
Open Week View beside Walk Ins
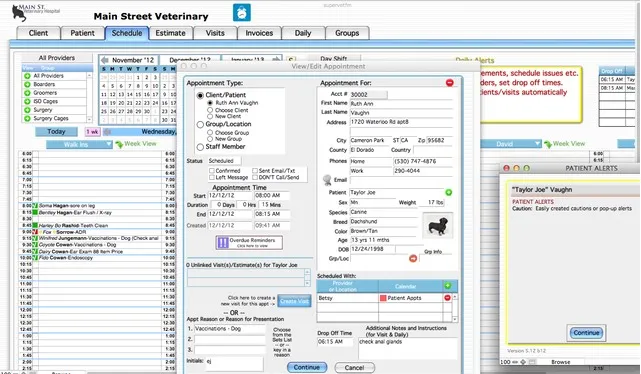[x=136, y=144]
